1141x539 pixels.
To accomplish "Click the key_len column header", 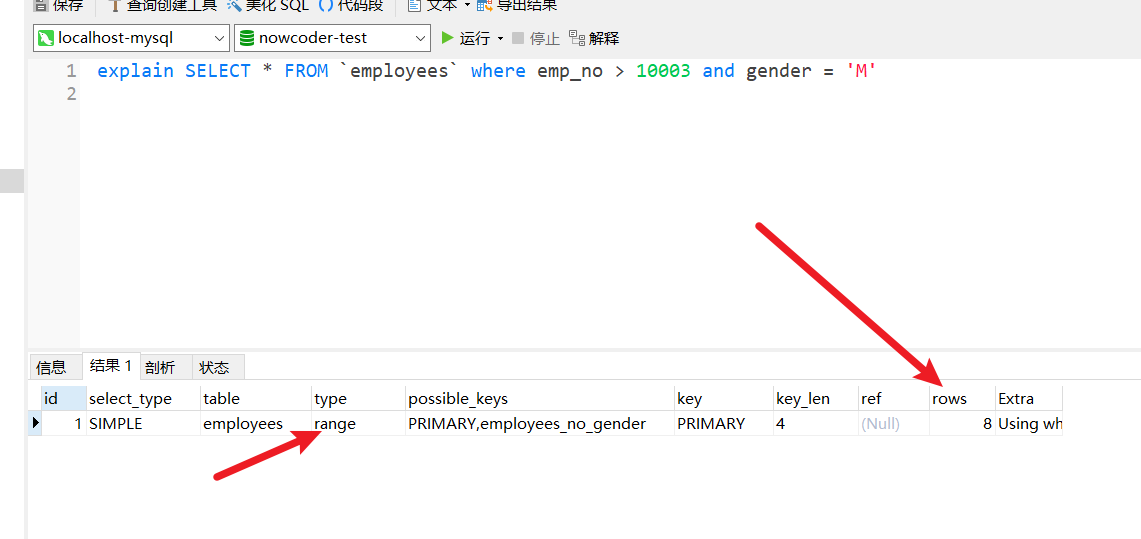I will 816,399.
